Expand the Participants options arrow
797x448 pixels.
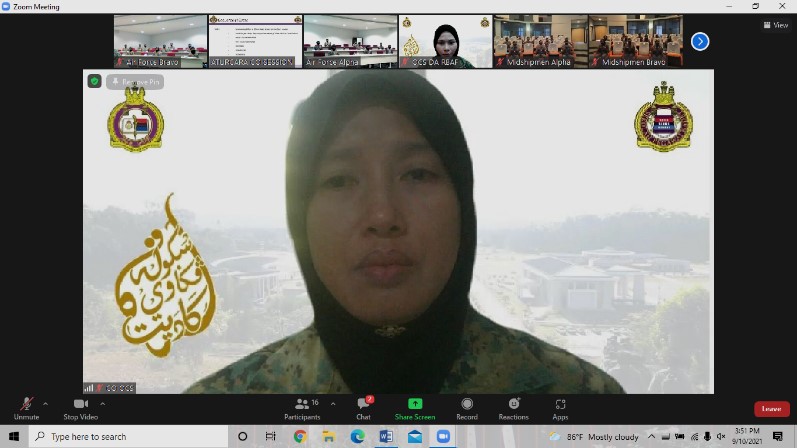(333, 404)
